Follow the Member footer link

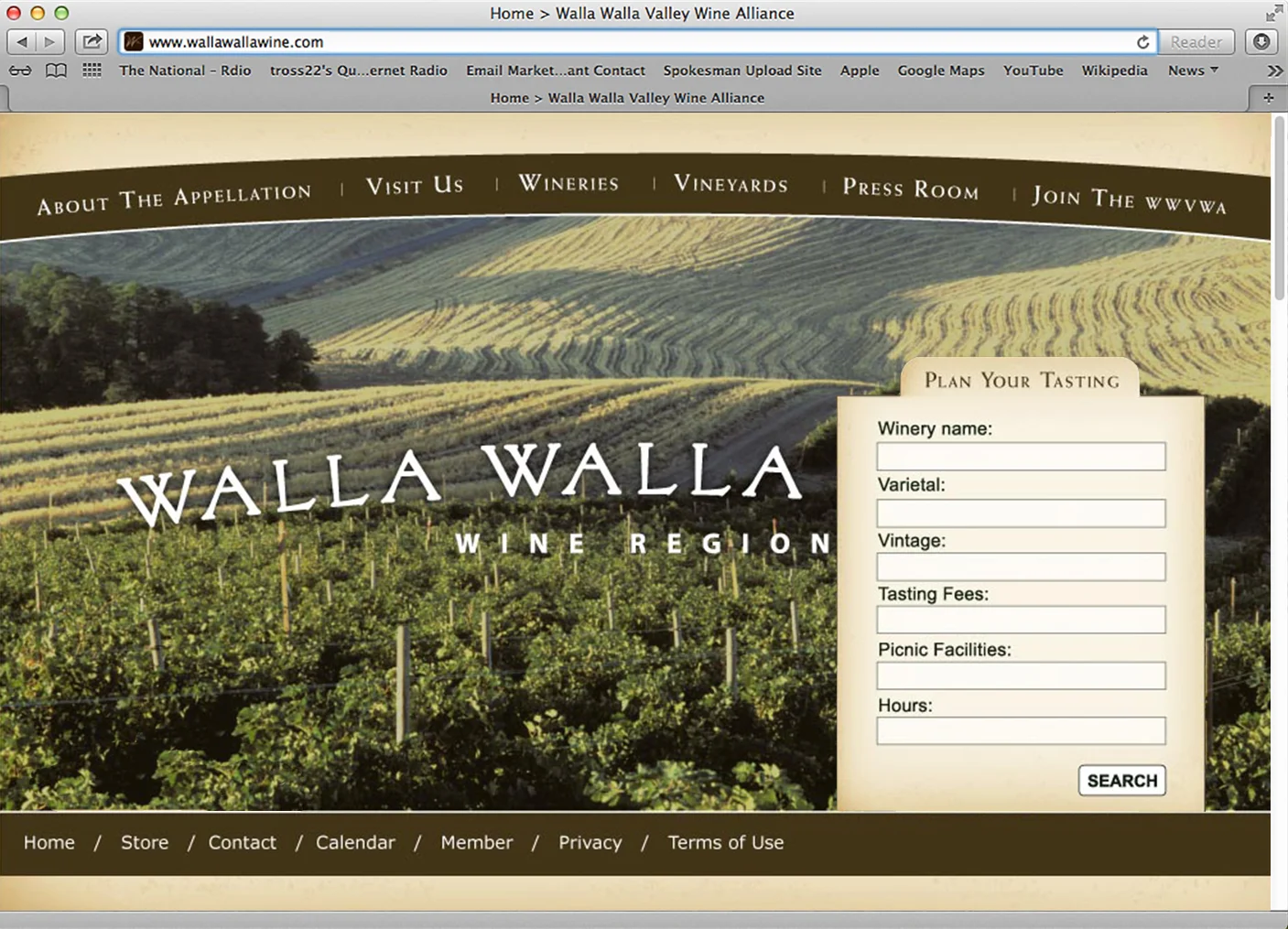(x=477, y=843)
